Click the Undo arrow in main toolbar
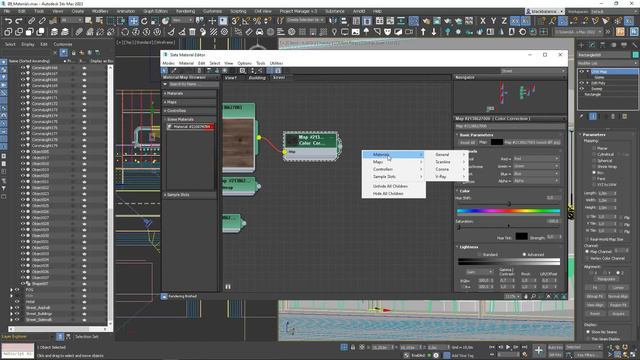The height and width of the screenshot is (360, 640). pyautogui.click(x=8, y=20)
